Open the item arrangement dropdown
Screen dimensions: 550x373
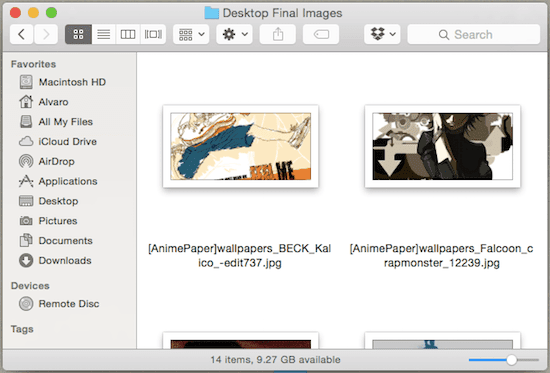click(x=191, y=34)
